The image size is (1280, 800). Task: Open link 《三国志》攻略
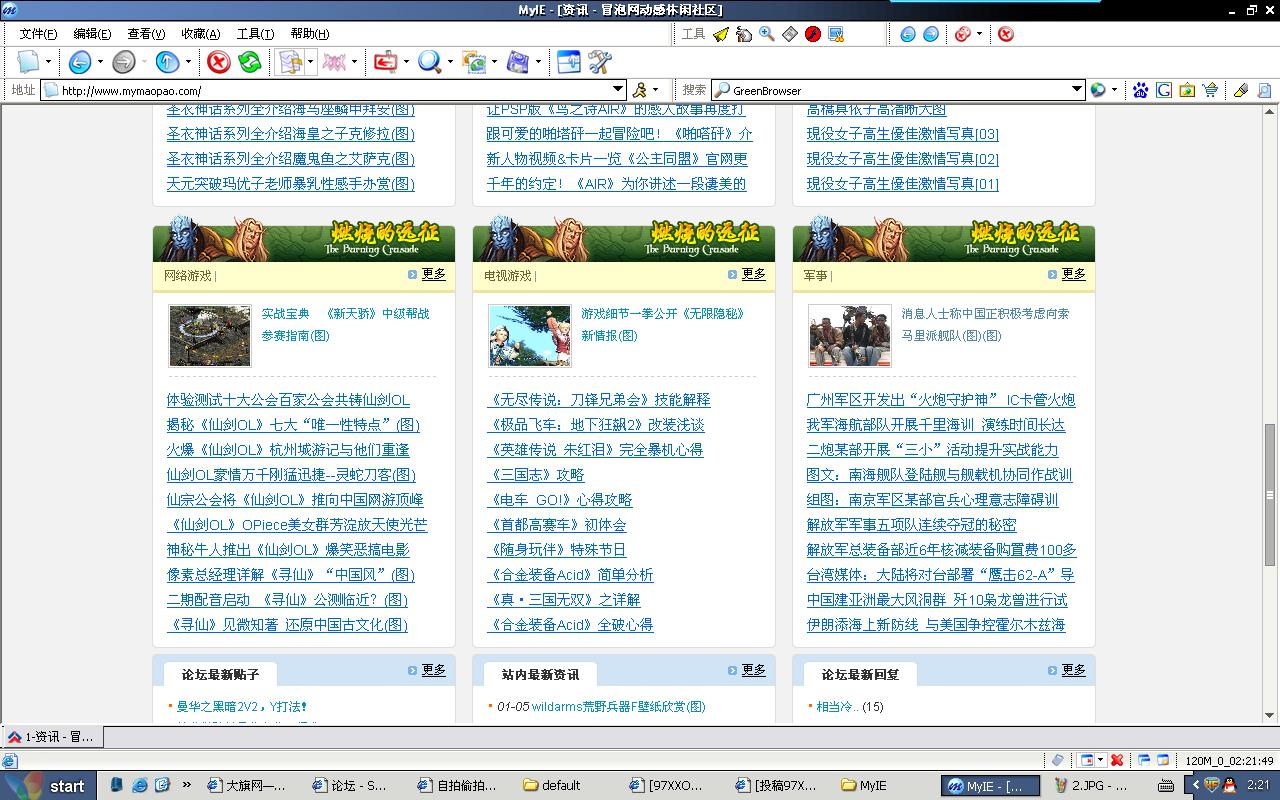tap(535, 475)
